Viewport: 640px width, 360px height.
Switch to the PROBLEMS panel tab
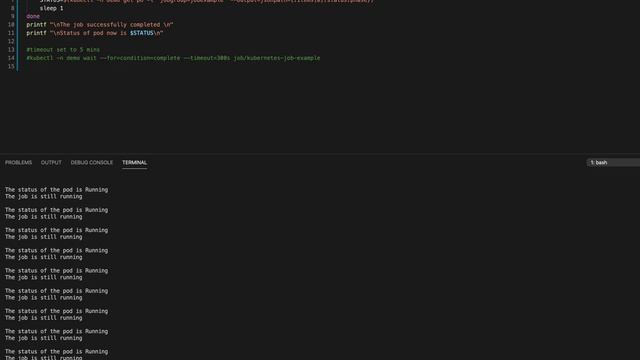(18, 162)
